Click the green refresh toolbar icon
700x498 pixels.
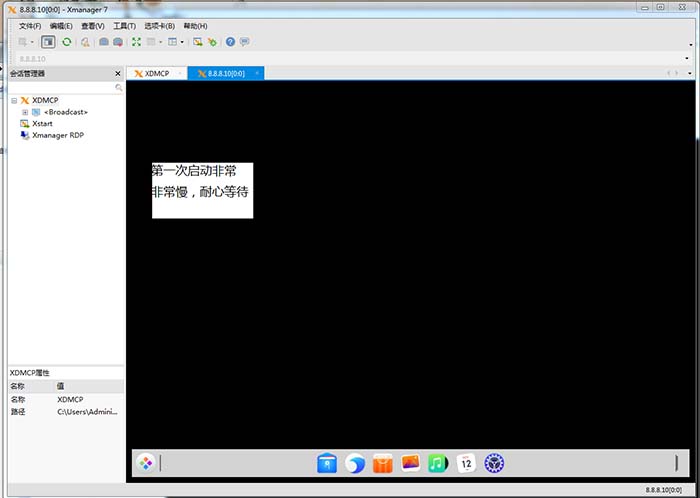point(67,42)
